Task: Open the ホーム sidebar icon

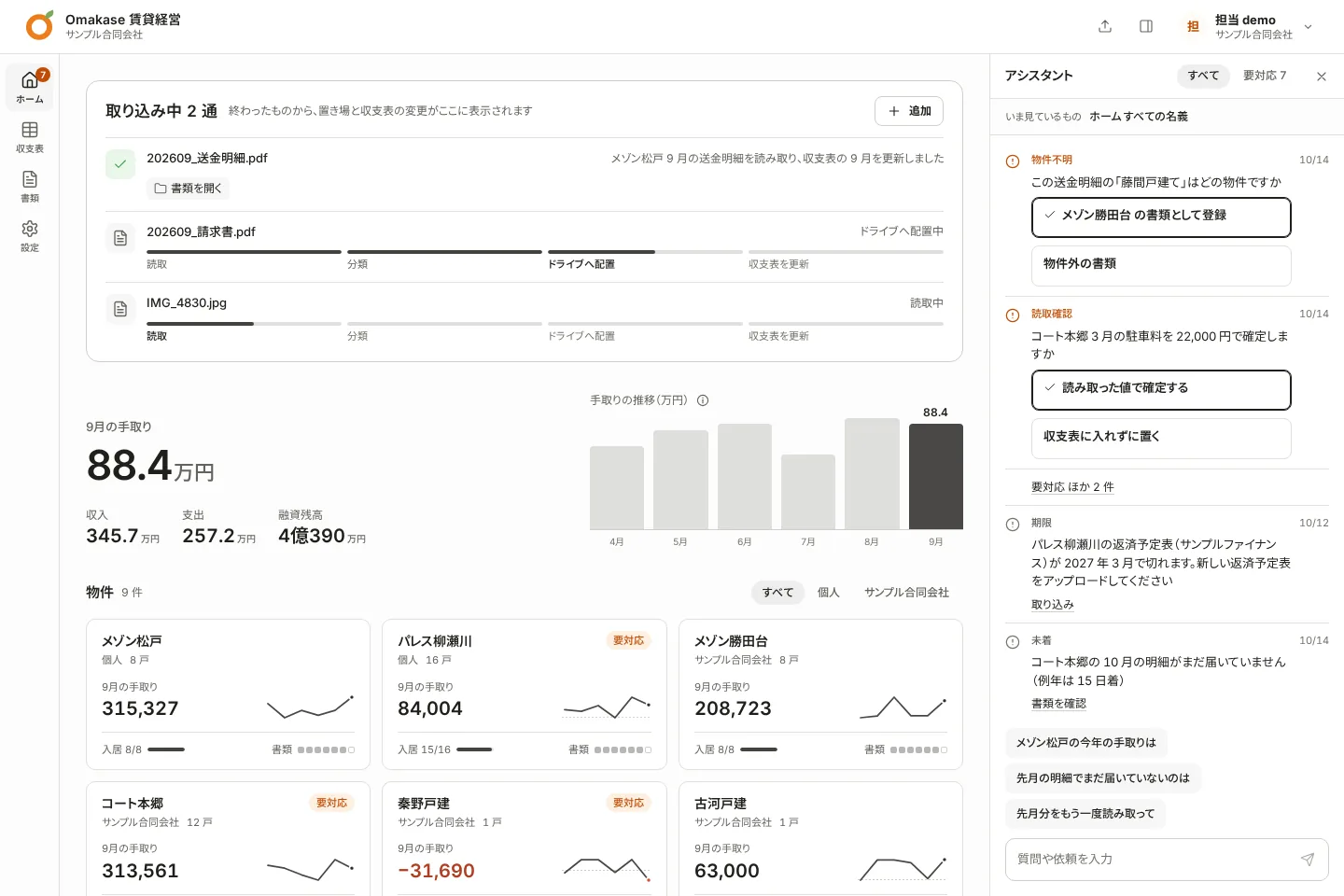Action: [30, 87]
